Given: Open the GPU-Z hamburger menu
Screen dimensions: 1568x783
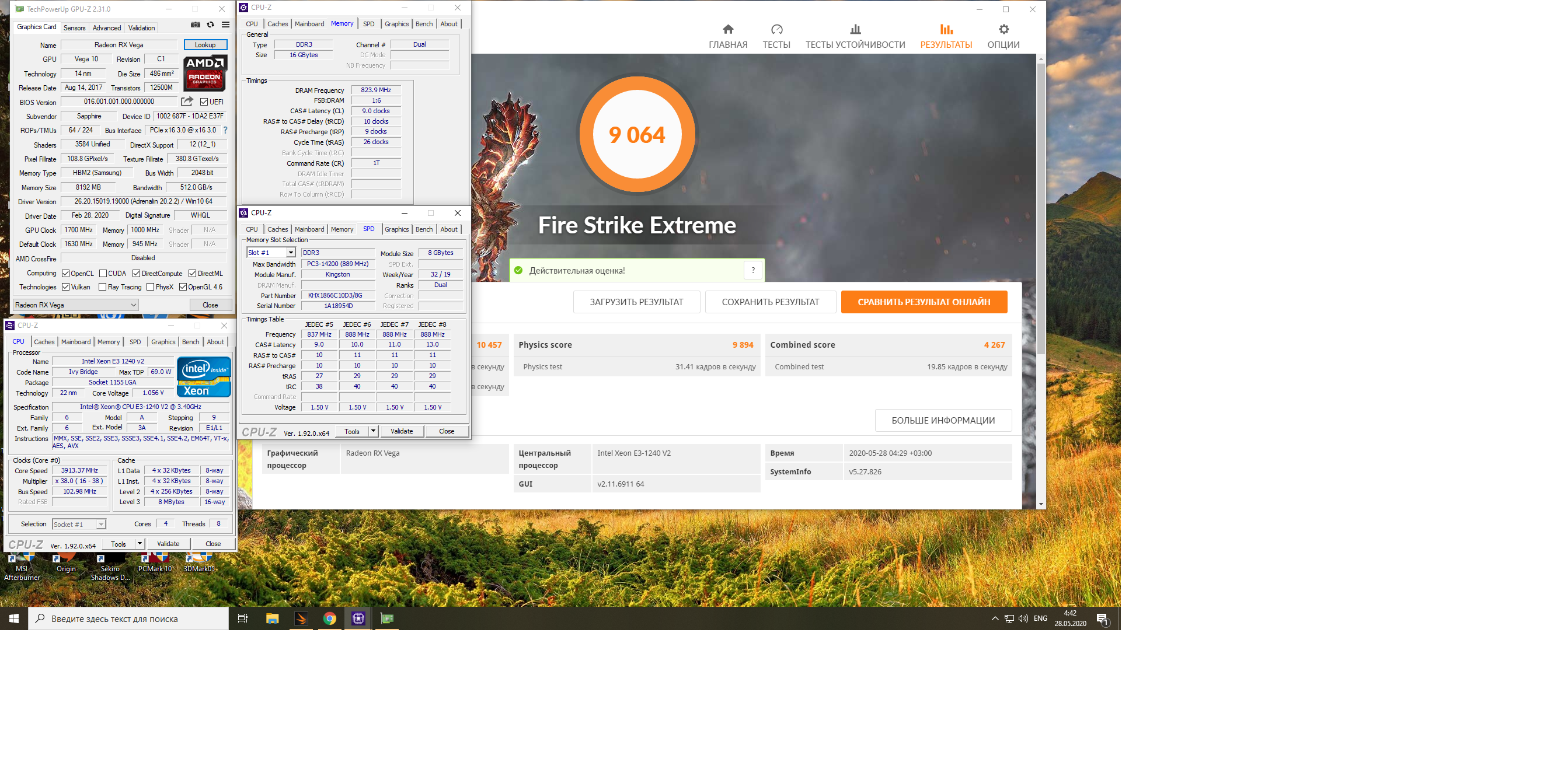Looking at the screenshot, I should (226, 25).
